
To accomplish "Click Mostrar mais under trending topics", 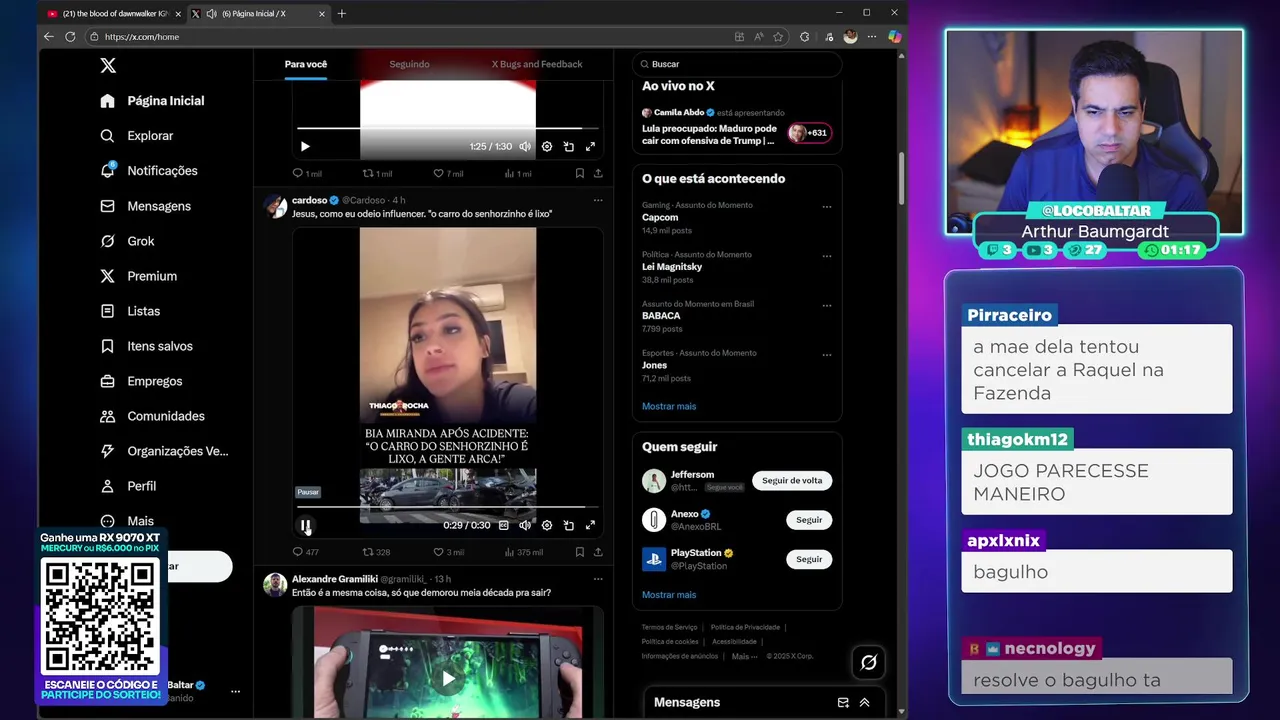I will tap(669, 406).
